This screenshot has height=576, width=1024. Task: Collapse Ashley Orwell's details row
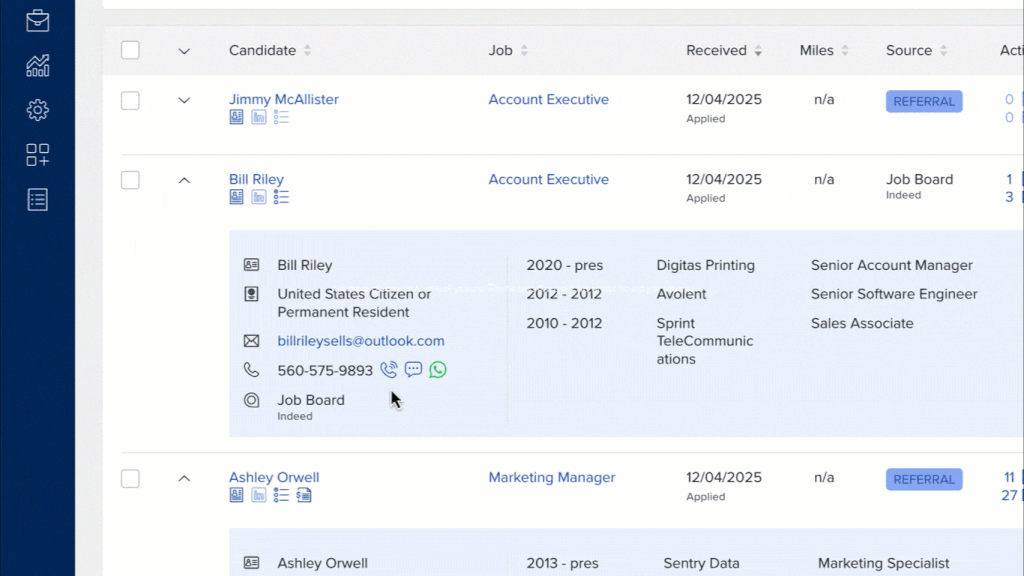(x=184, y=478)
